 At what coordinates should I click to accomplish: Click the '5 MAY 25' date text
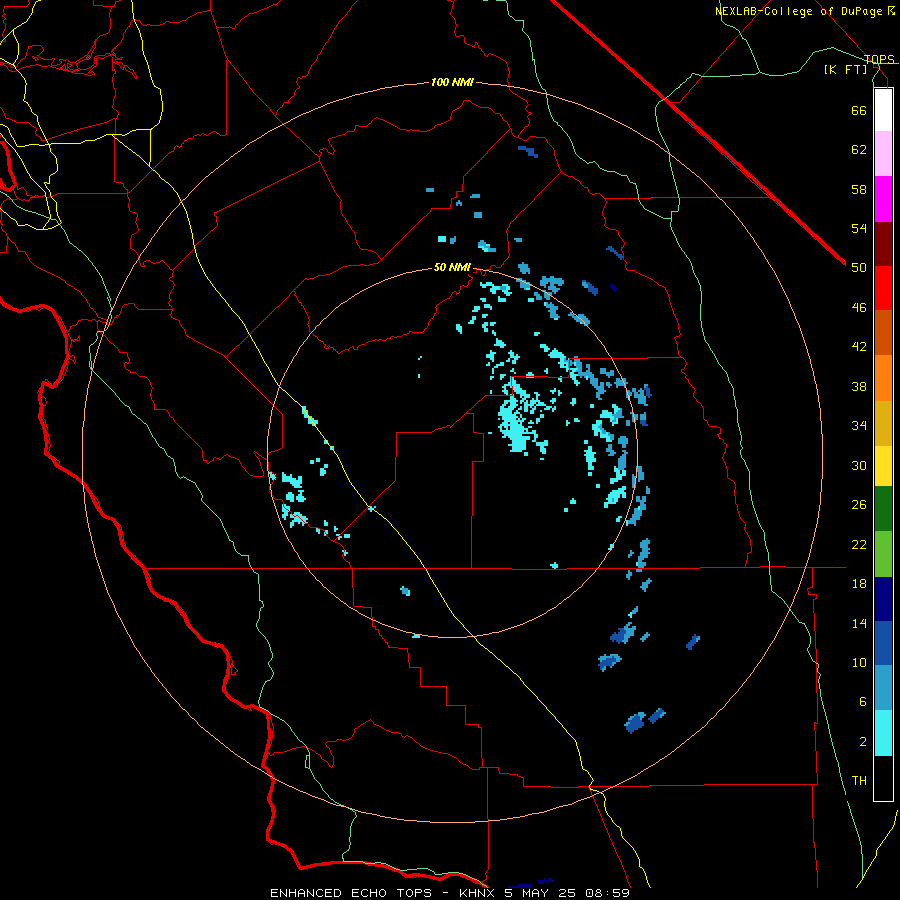click(x=540, y=893)
